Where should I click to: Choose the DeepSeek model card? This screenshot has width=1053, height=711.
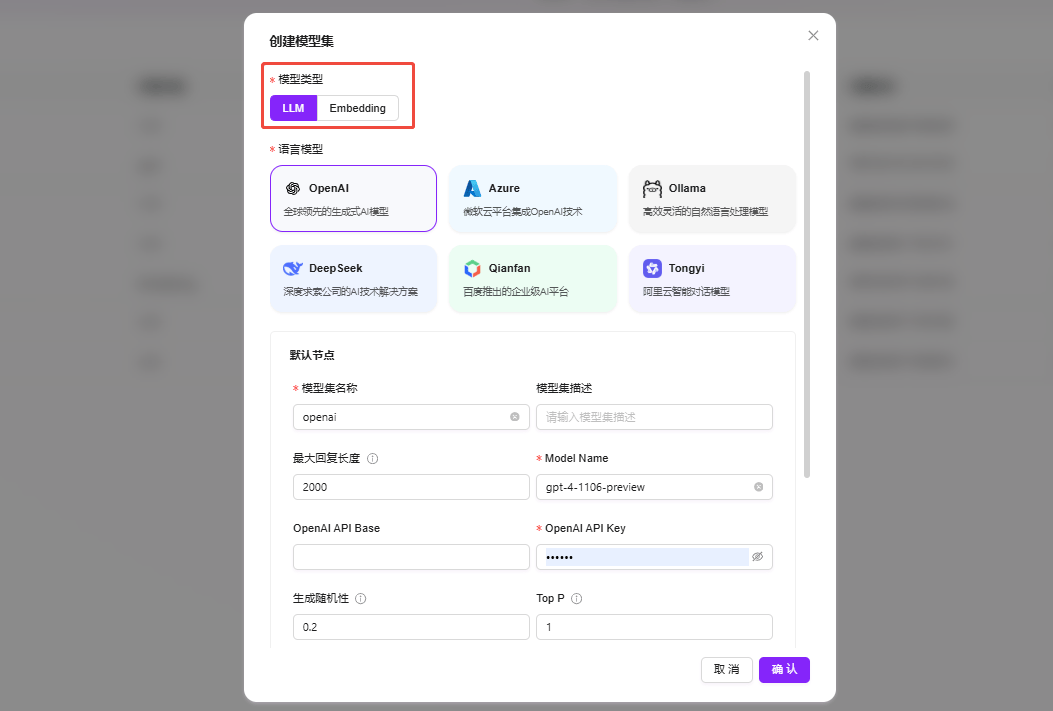pyautogui.click(x=353, y=279)
